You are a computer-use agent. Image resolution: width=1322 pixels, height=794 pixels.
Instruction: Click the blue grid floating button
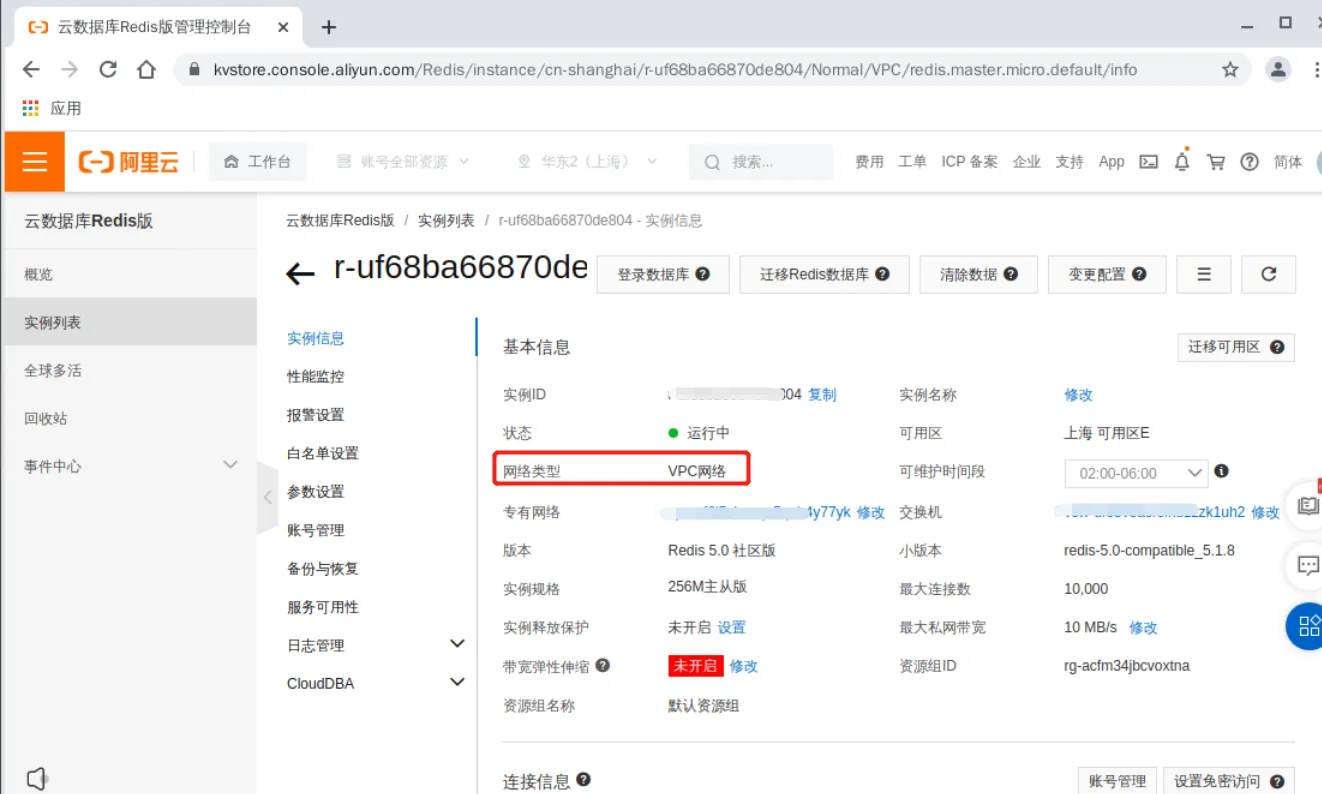pos(1306,627)
